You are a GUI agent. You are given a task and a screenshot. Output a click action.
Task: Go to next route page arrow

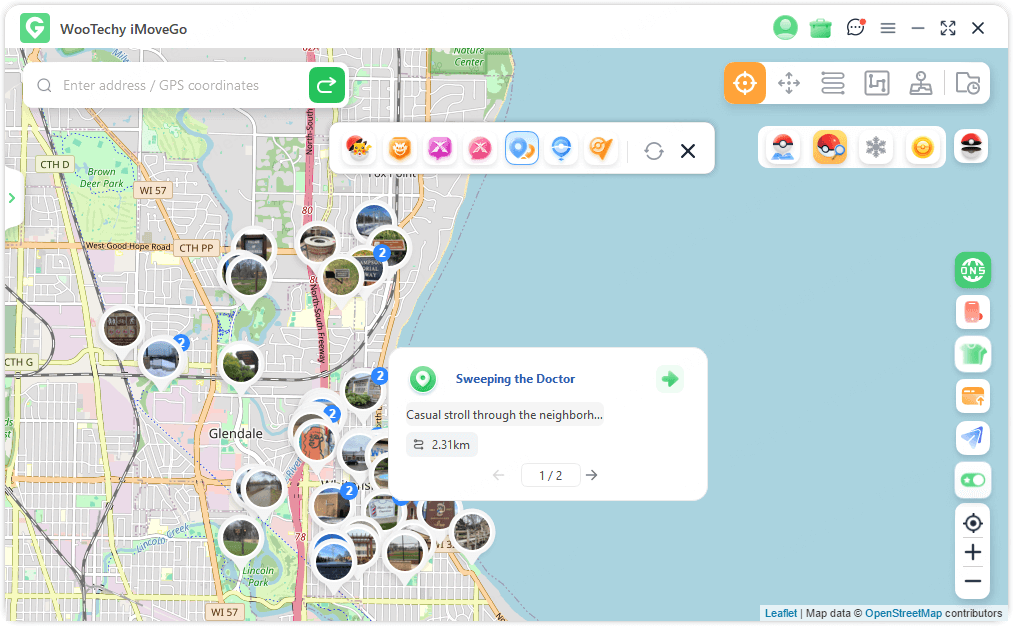point(592,475)
